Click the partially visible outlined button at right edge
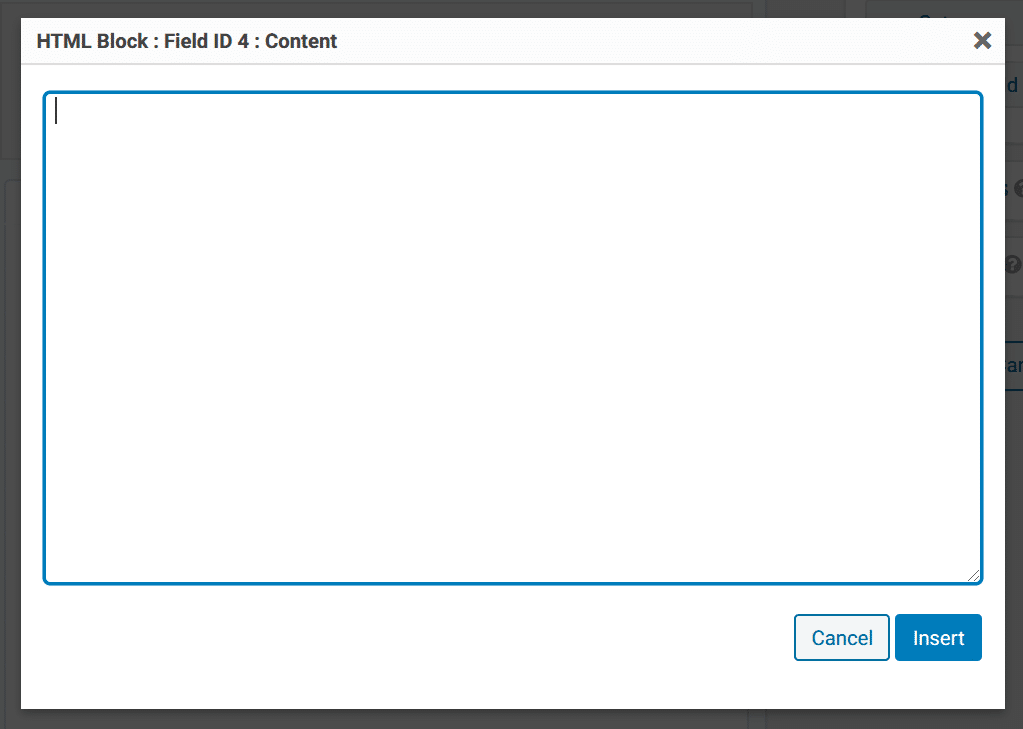This screenshot has width=1023, height=729. coord(1014,365)
